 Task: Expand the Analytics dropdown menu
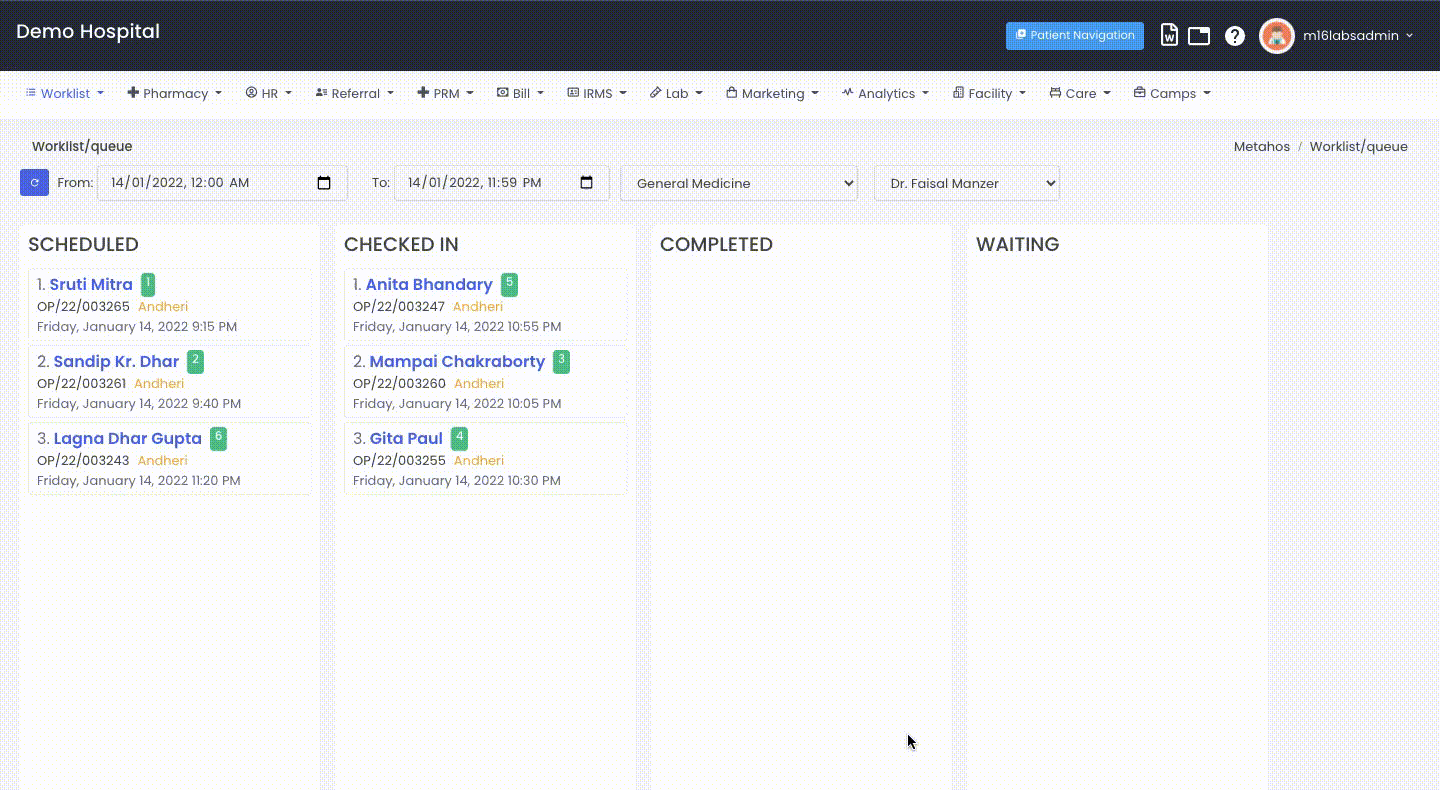click(x=886, y=93)
